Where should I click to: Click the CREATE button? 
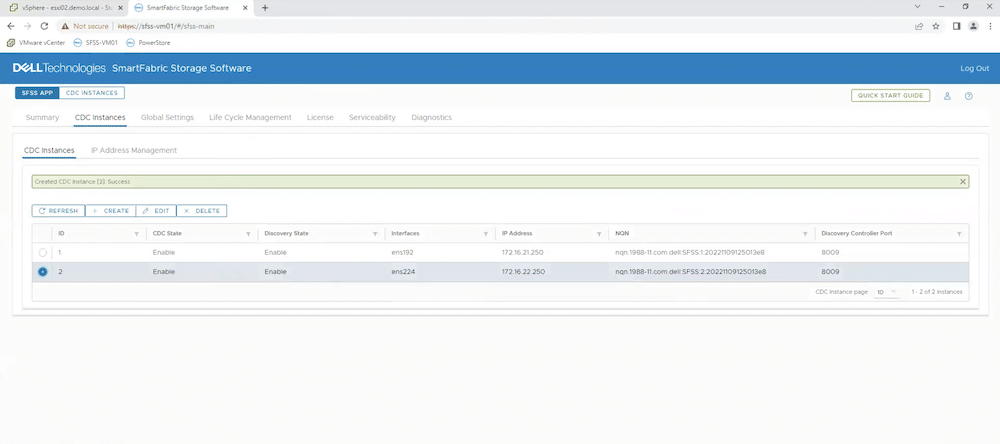pos(110,211)
